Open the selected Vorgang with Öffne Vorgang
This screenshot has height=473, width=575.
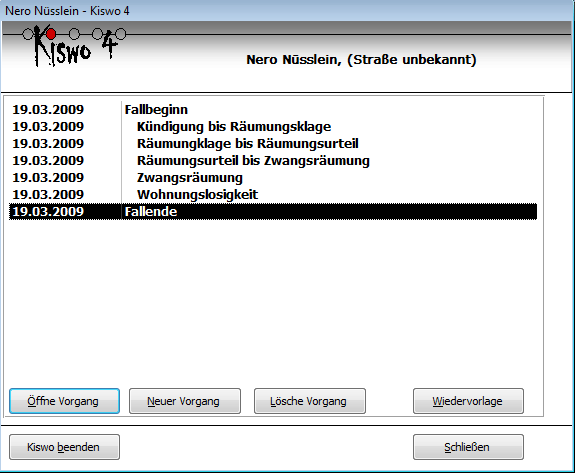(64, 401)
